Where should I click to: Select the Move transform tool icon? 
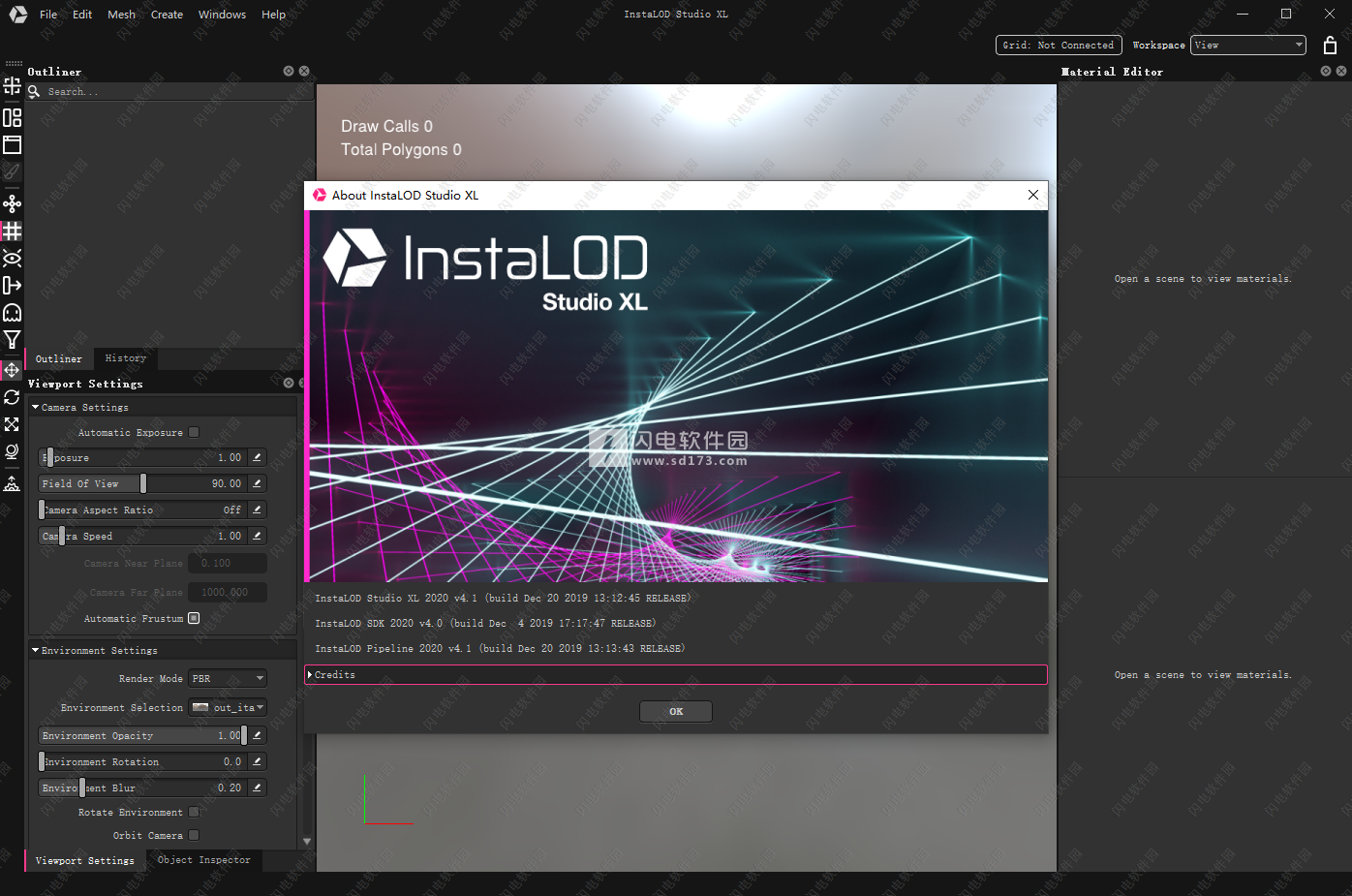pyautogui.click(x=12, y=370)
